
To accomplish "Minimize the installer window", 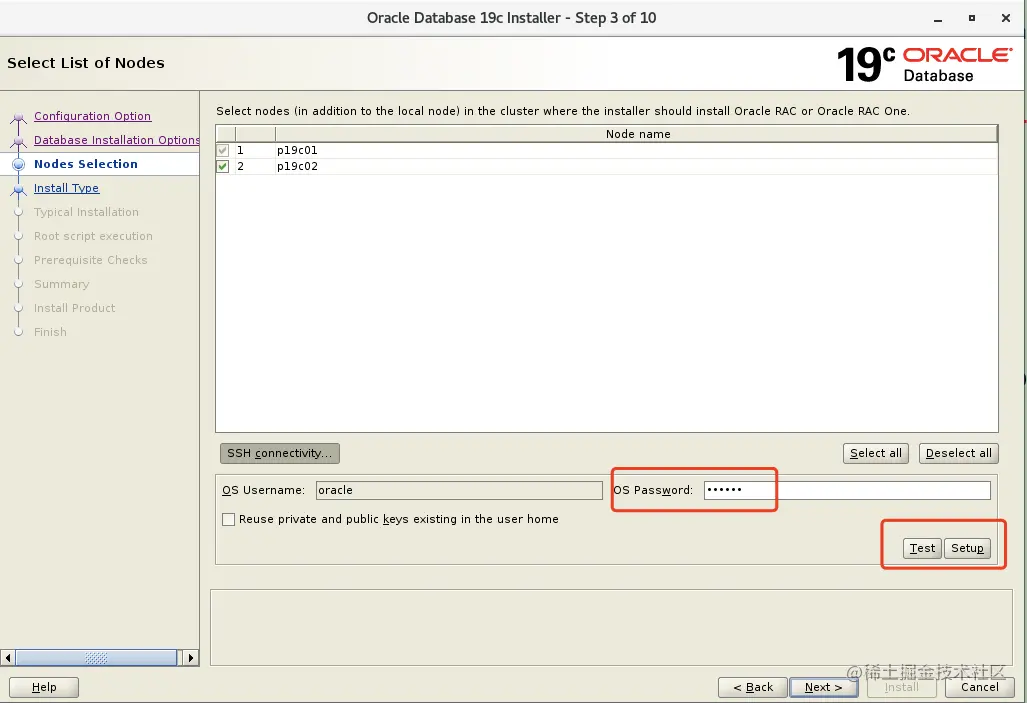I will (938, 18).
